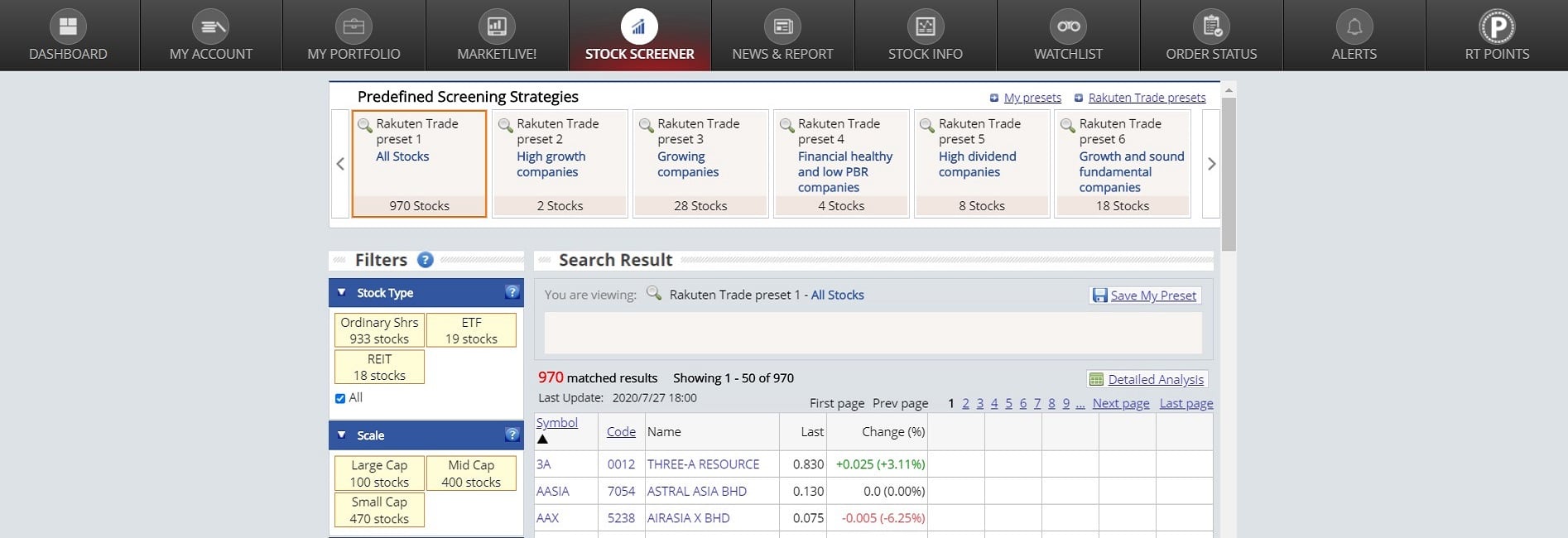Viewport: 1568px width, 538px height.
Task: Click the Detailed Analysis table icon
Action: [x=1096, y=379]
